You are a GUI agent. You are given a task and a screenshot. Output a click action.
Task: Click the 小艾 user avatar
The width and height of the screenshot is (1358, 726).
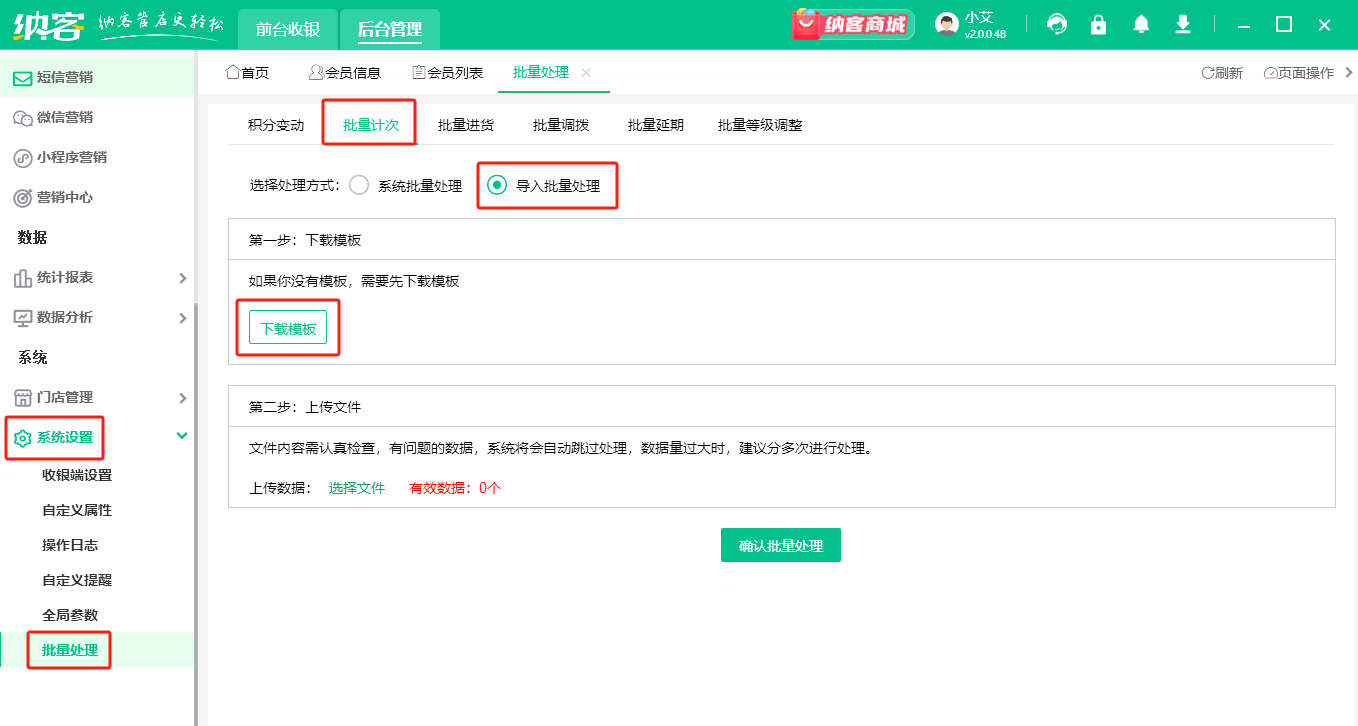click(x=946, y=25)
